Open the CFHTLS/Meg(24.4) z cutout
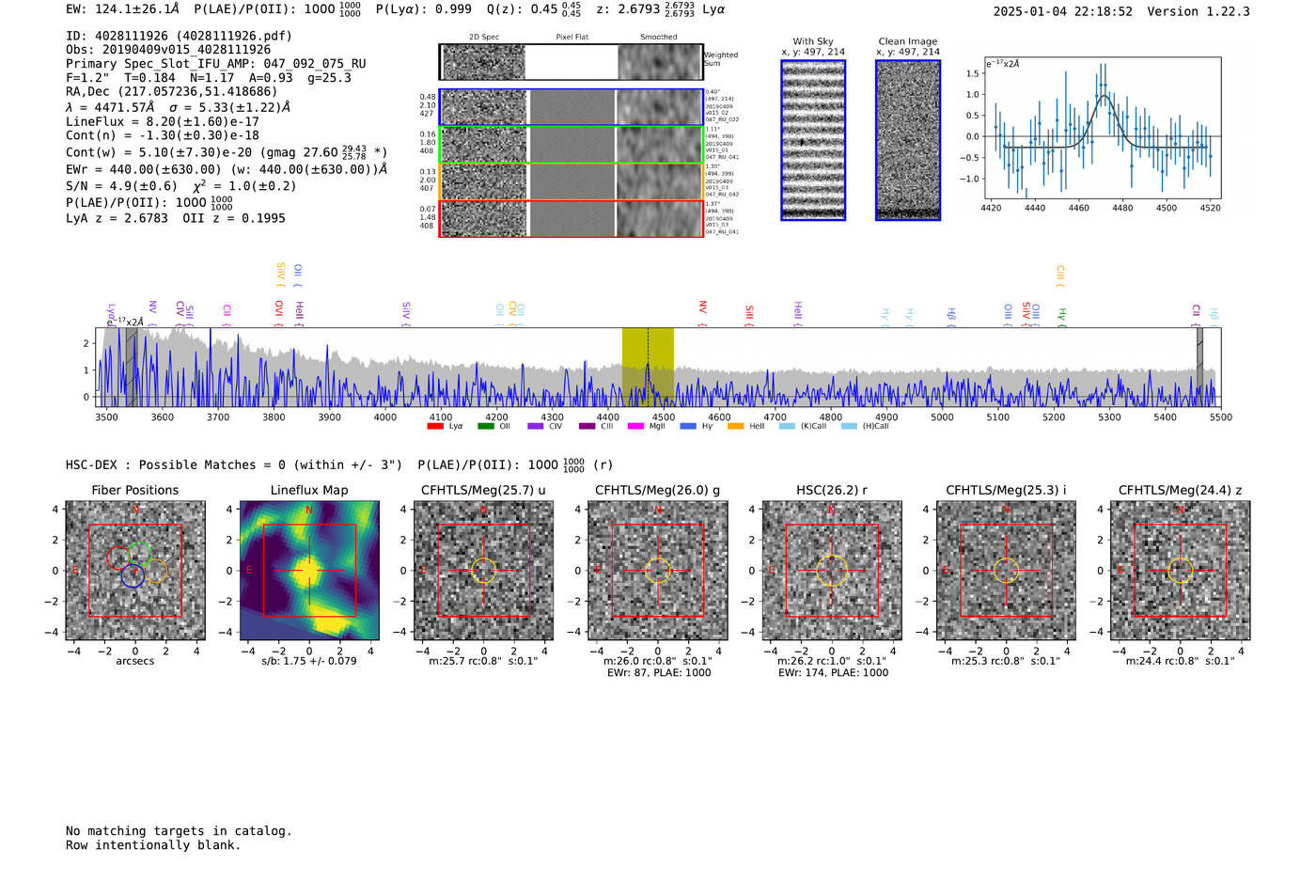The image size is (1316, 896). (x=1181, y=571)
